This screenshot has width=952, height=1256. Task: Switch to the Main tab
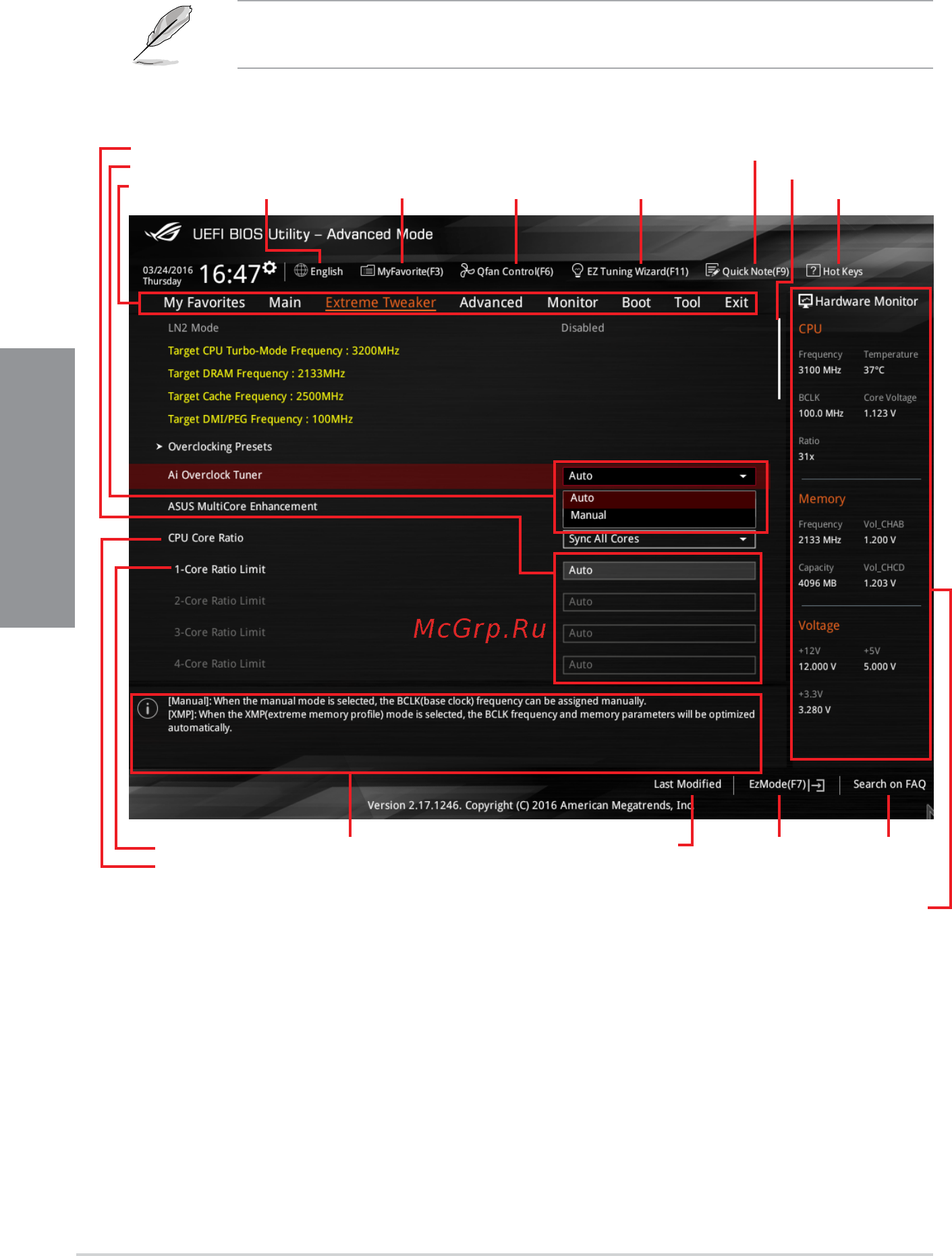click(x=285, y=303)
